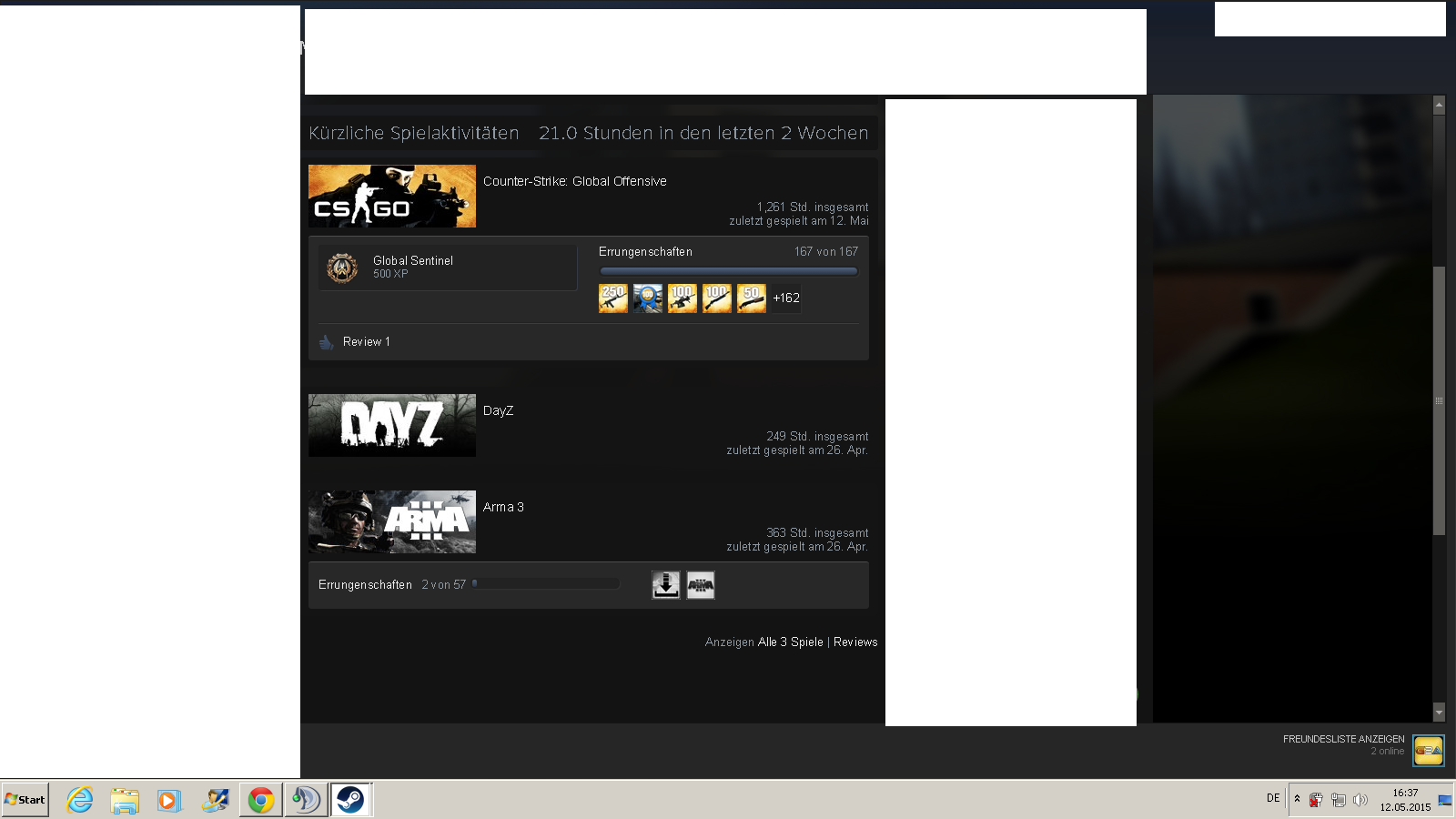Open Arma 3 Errungenschaften label
Image resolution: width=1456 pixels, height=819 pixels.
click(365, 585)
